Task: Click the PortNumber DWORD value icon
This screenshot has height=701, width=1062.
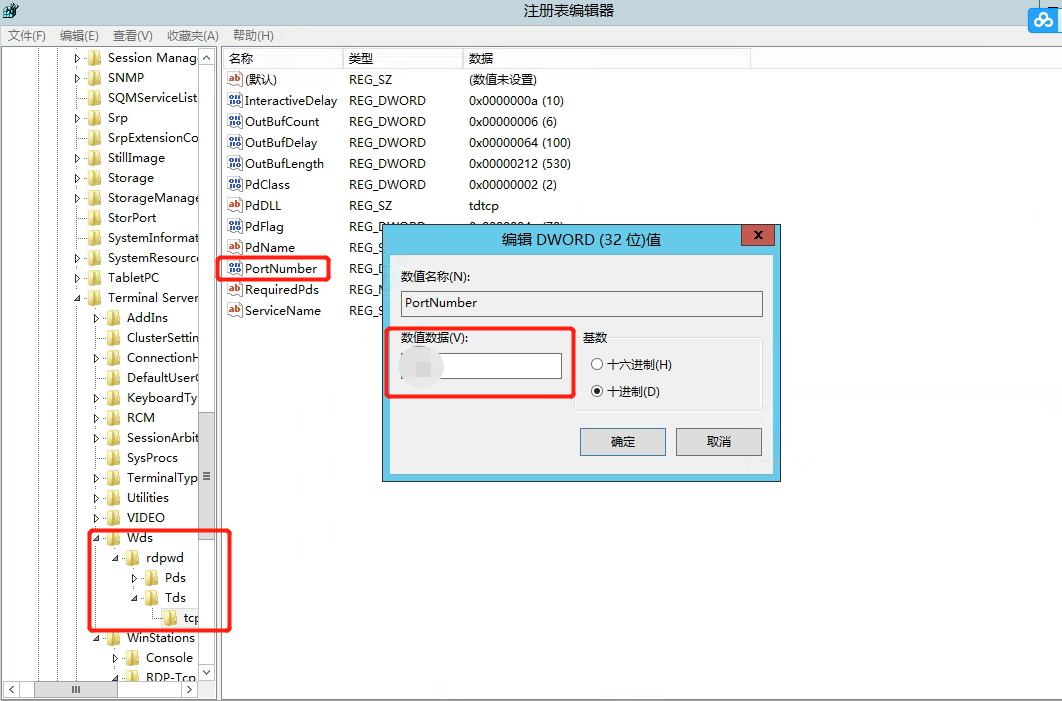Action: 234,268
